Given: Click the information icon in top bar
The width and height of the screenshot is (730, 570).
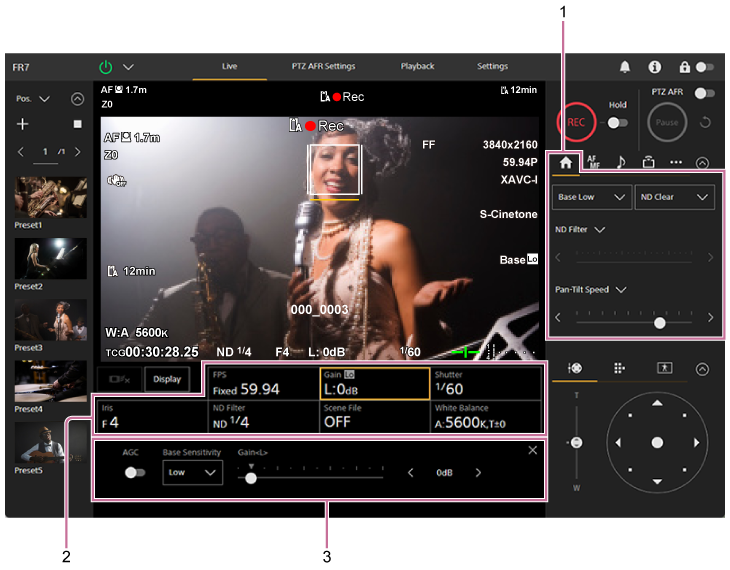Looking at the screenshot, I should click(x=654, y=67).
